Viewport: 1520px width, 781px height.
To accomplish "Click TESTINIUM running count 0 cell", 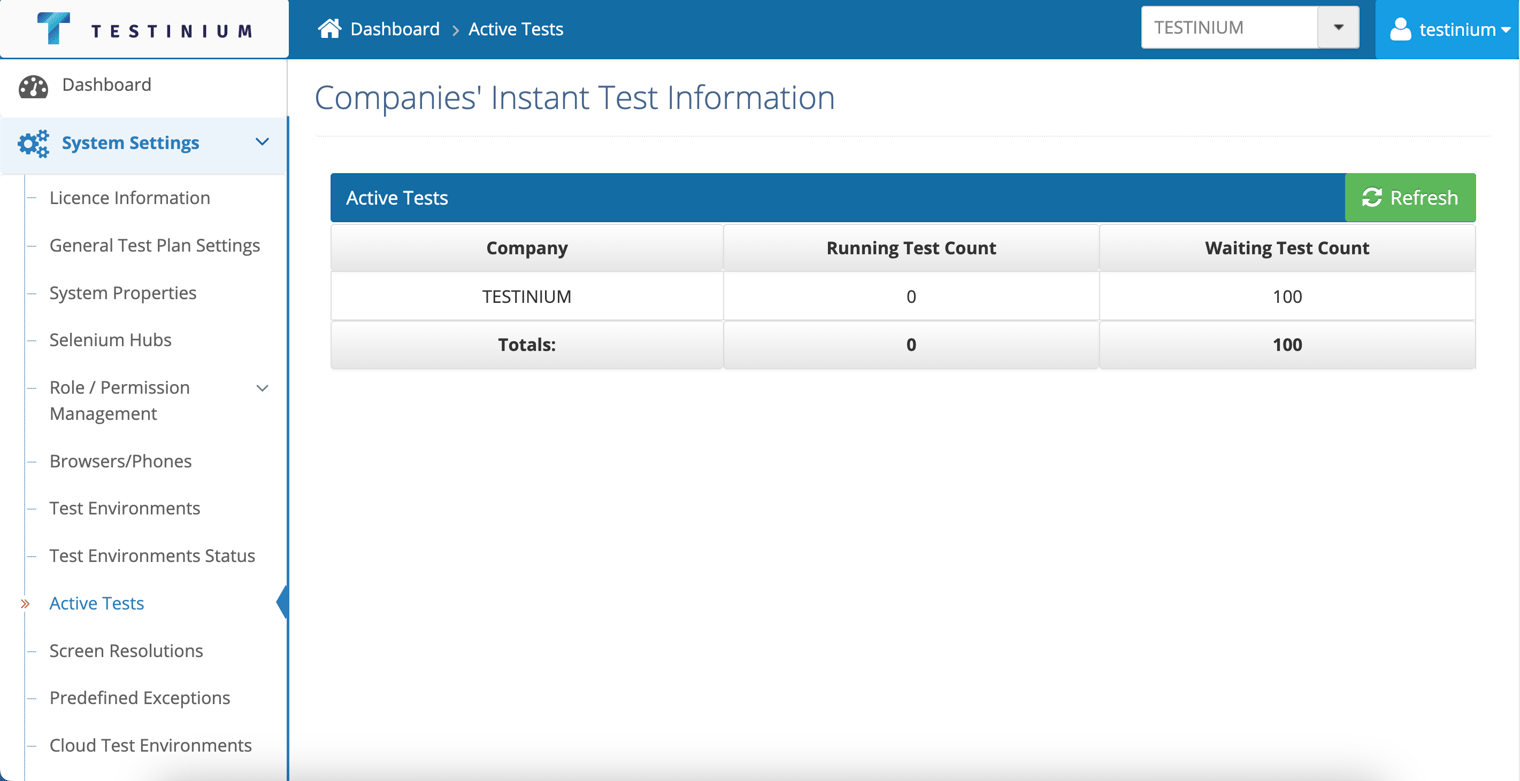I will pos(911,296).
